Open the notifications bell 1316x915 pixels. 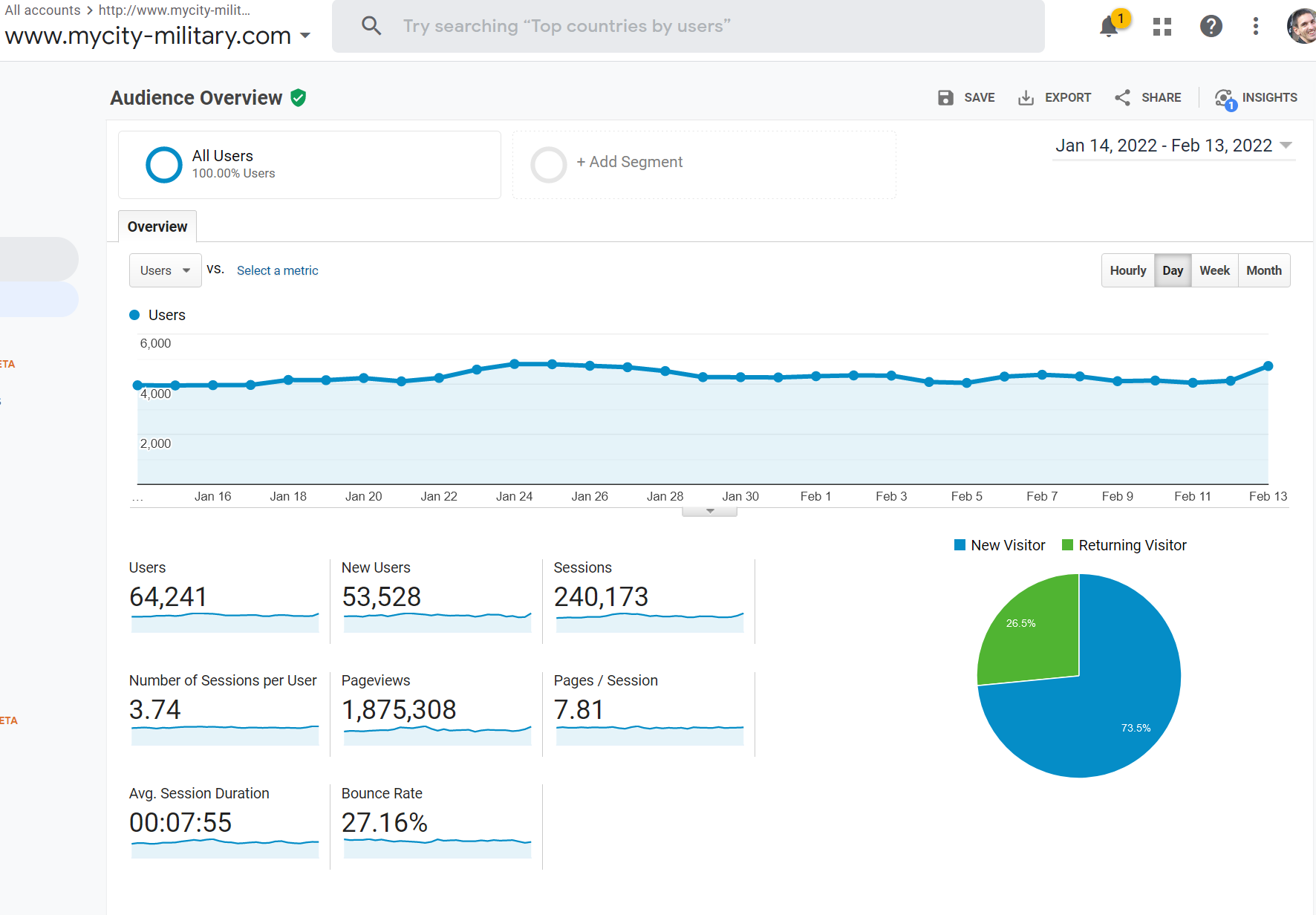pyautogui.click(x=1109, y=27)
